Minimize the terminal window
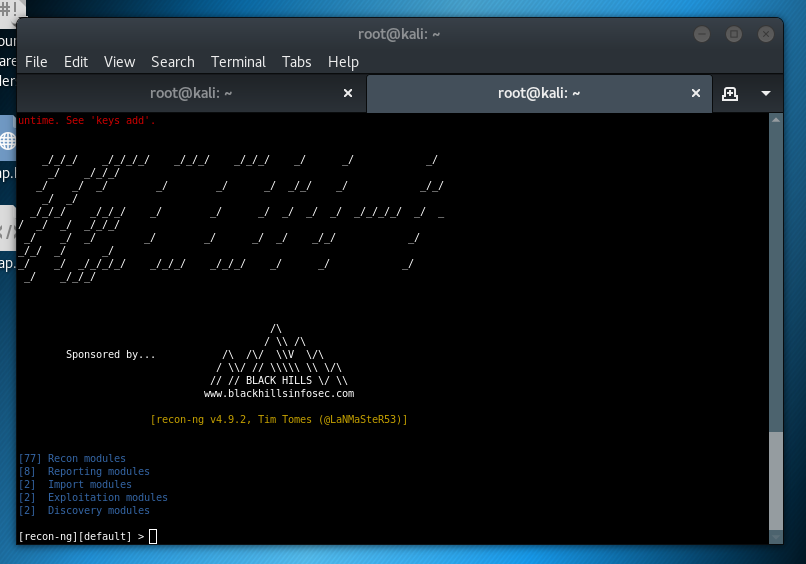806x564 pixels. [701, 34]
